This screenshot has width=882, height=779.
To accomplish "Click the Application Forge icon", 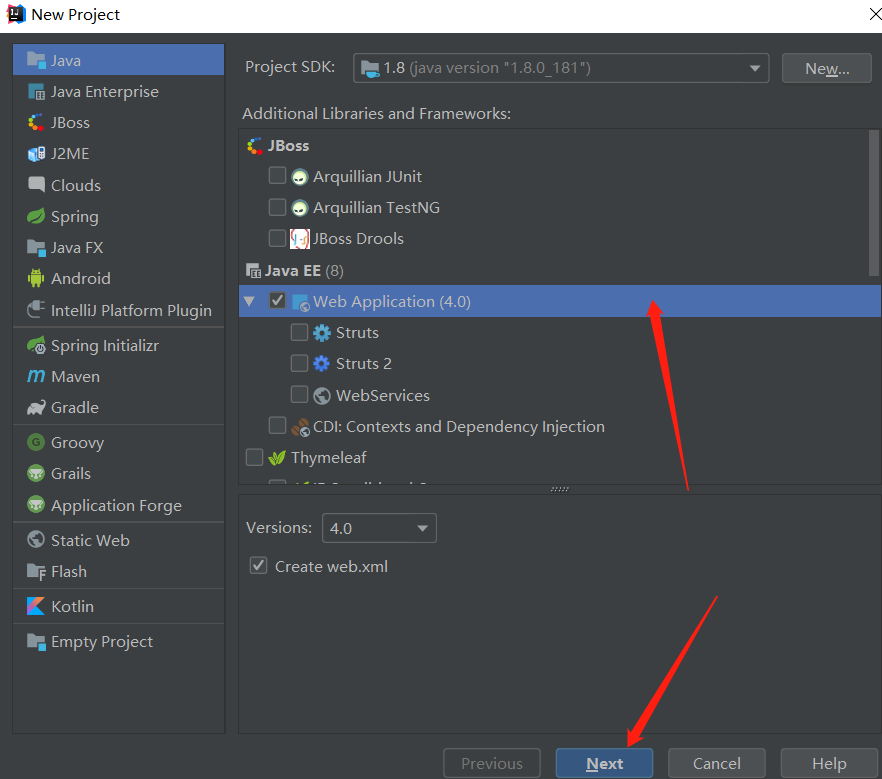I will 36,505.
